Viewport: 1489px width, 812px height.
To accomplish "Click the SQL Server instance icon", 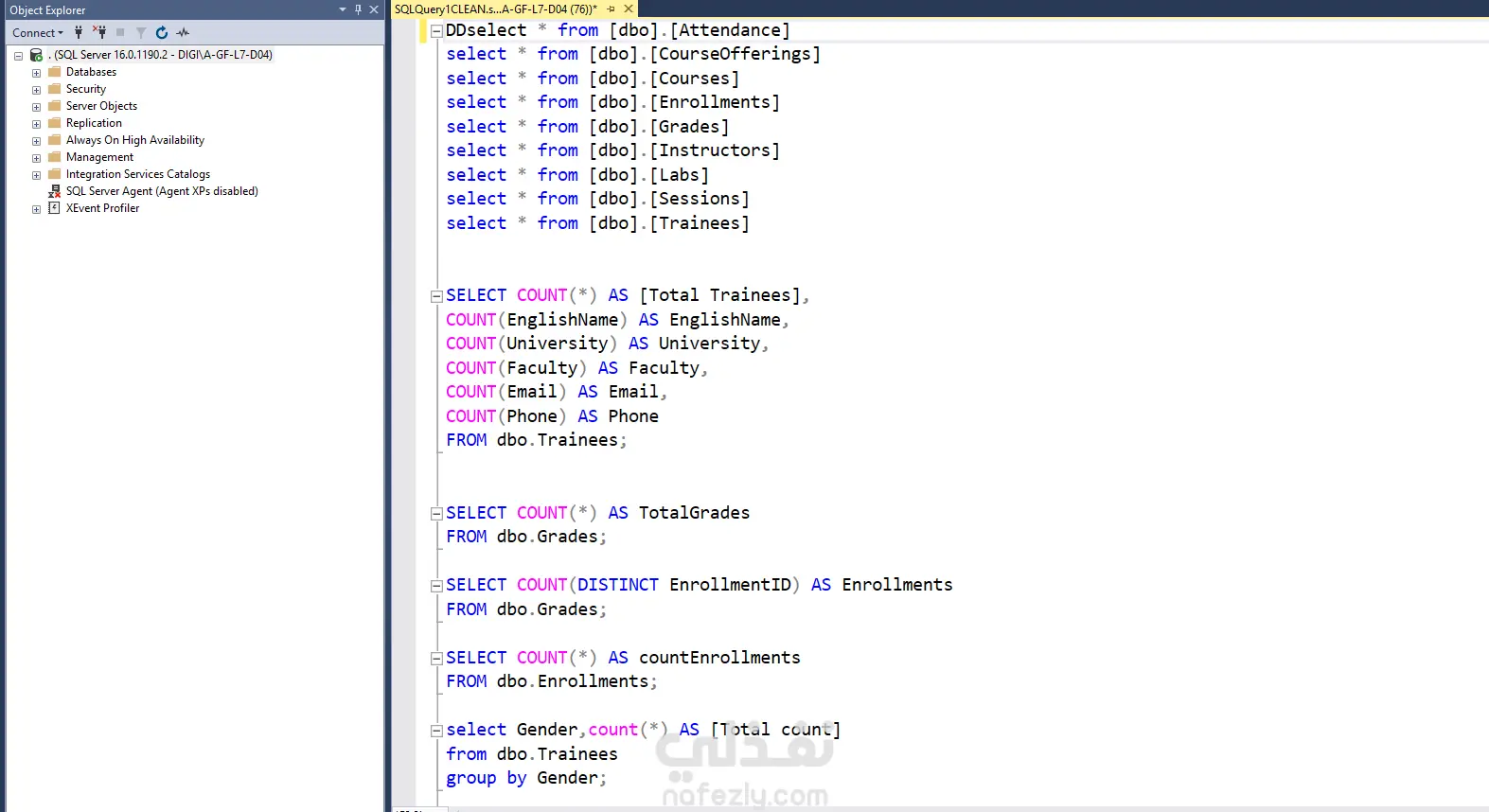I will 36,55.
